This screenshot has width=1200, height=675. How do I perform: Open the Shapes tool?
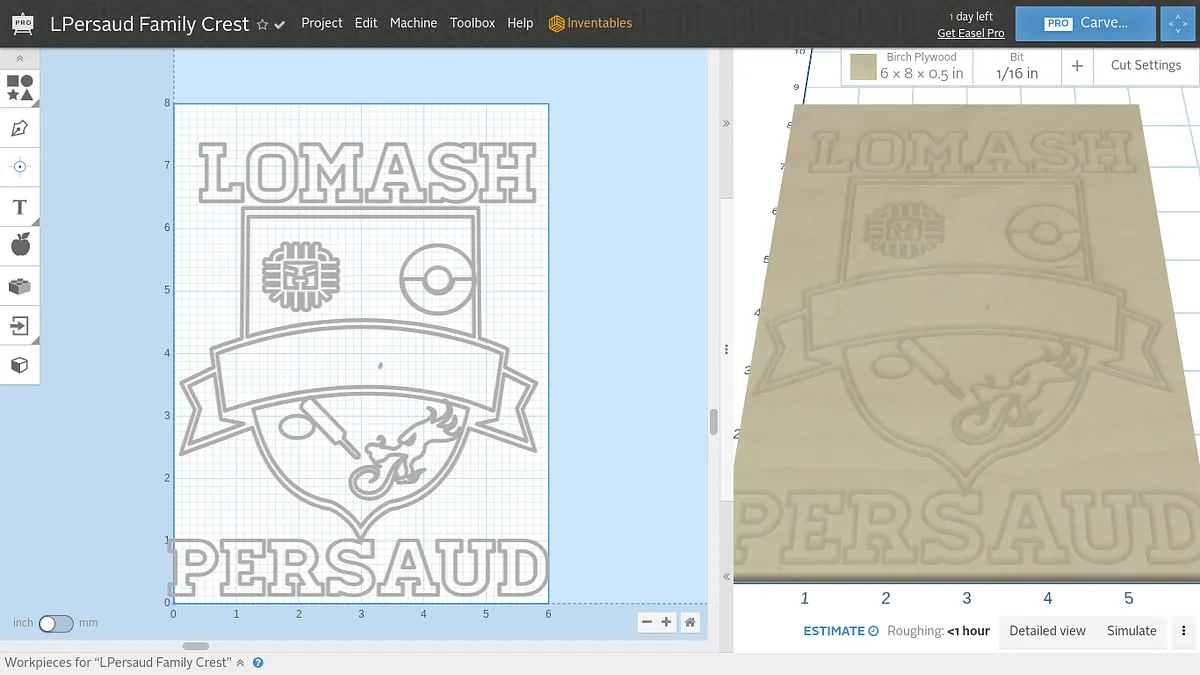[20, 87]
